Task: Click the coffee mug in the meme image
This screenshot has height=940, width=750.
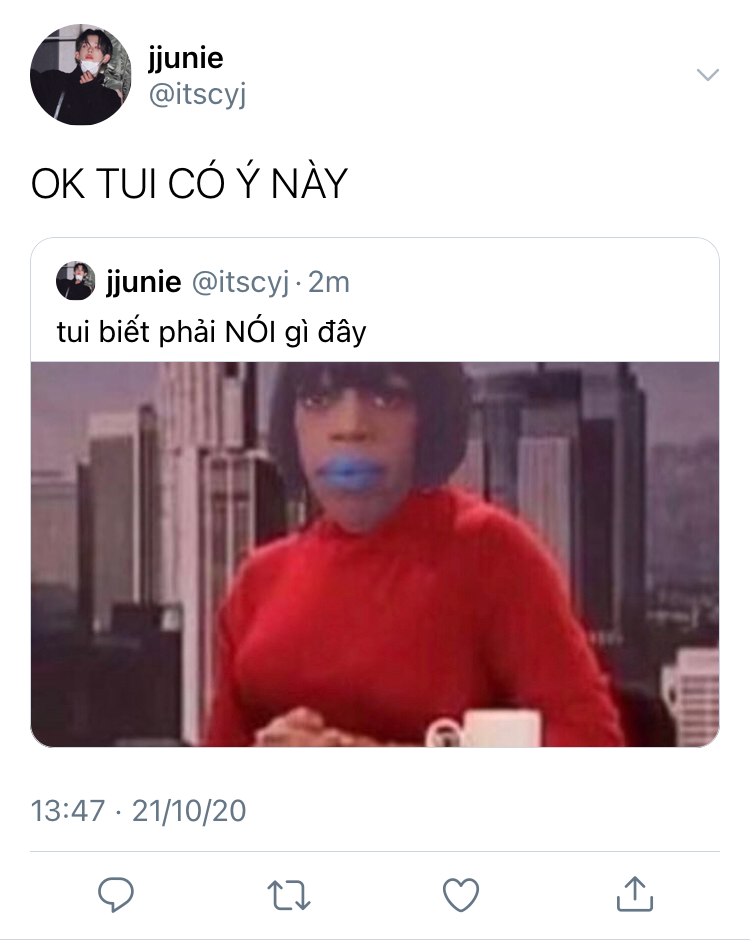Action: (484, 728)
